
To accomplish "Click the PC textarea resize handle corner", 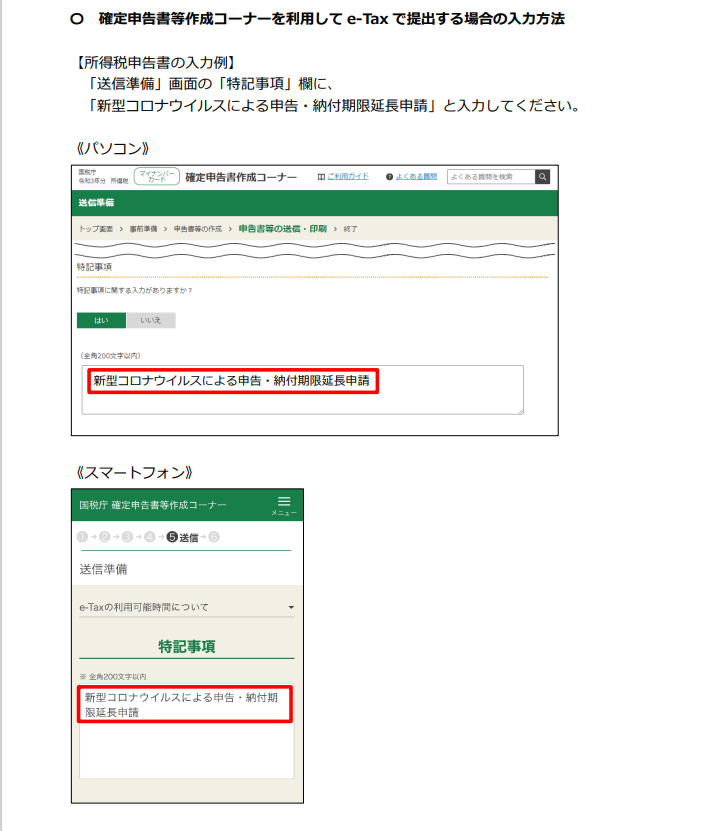I will [520, 410].
